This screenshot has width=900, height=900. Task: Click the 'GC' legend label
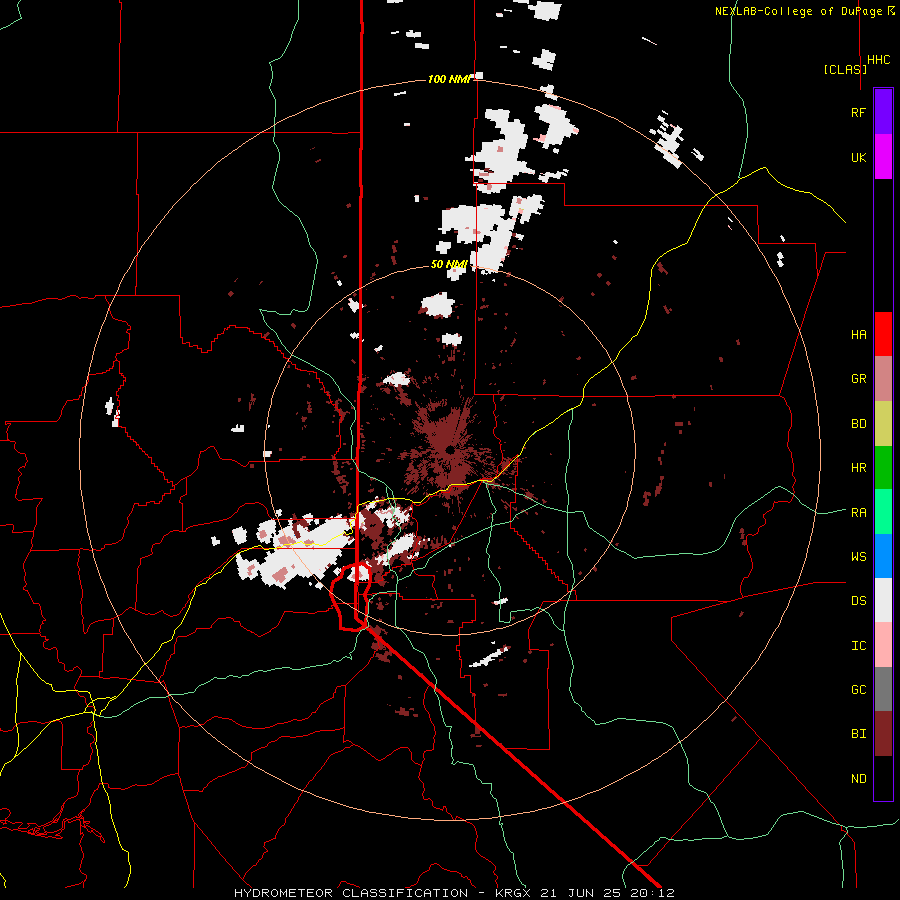pos(858,690)
